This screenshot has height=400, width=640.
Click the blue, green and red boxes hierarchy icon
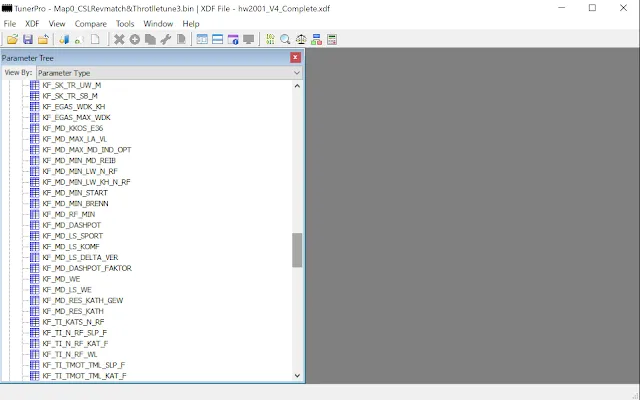point(316,40)
